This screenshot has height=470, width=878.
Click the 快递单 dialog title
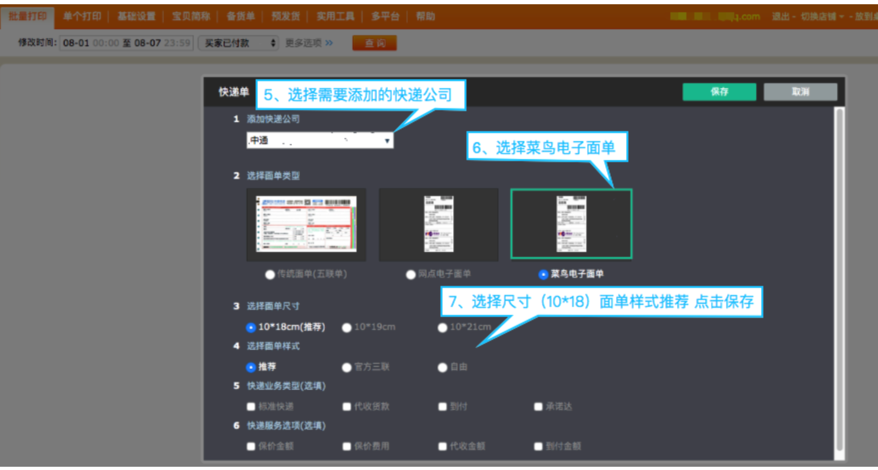(x=234, y=92)
